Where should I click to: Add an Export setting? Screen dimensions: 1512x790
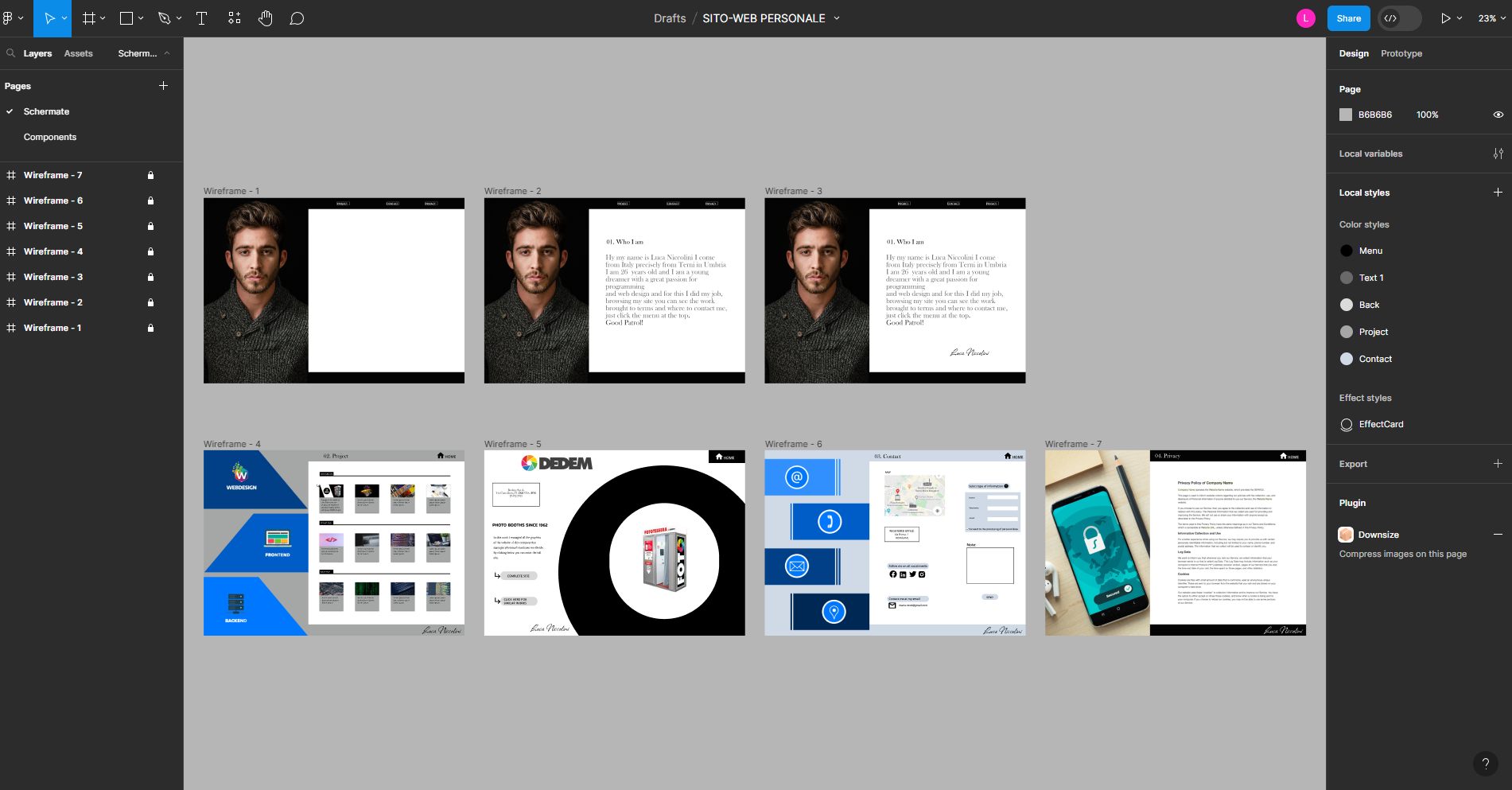(1498, 464)
